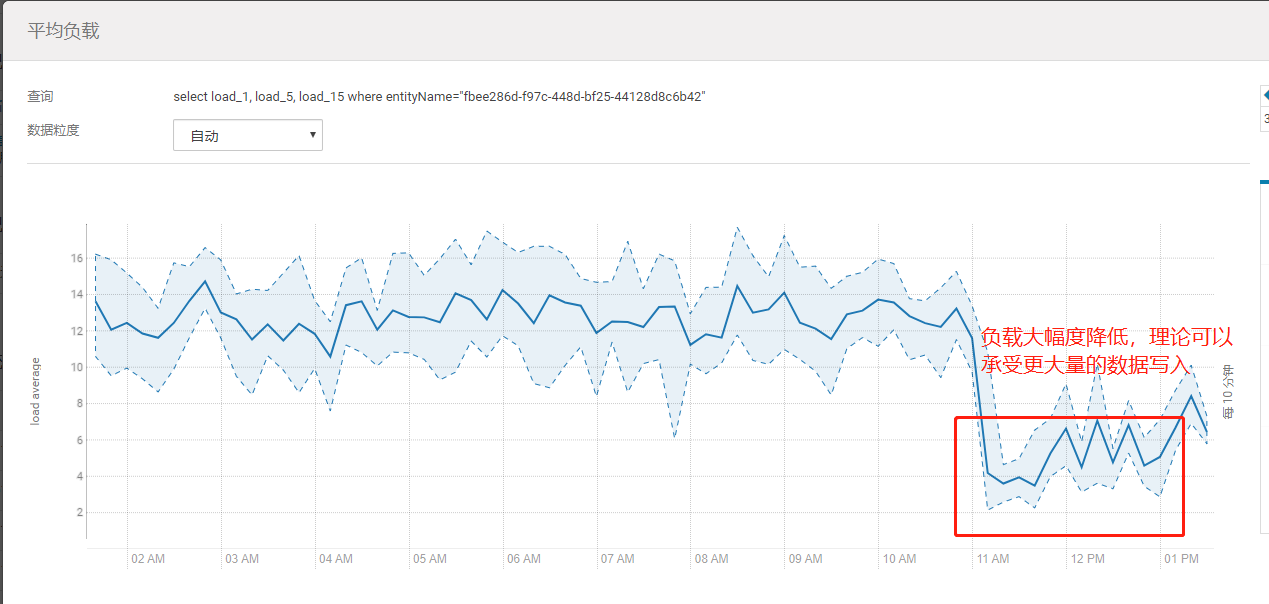
Task: Click the vertical "load average" axis title
Action: (x=36, y=391)
